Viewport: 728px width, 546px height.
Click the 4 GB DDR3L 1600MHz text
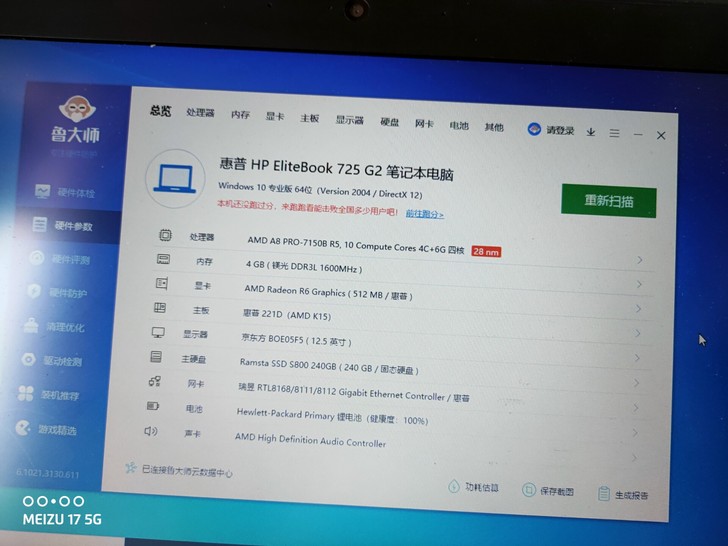point(304,267)
